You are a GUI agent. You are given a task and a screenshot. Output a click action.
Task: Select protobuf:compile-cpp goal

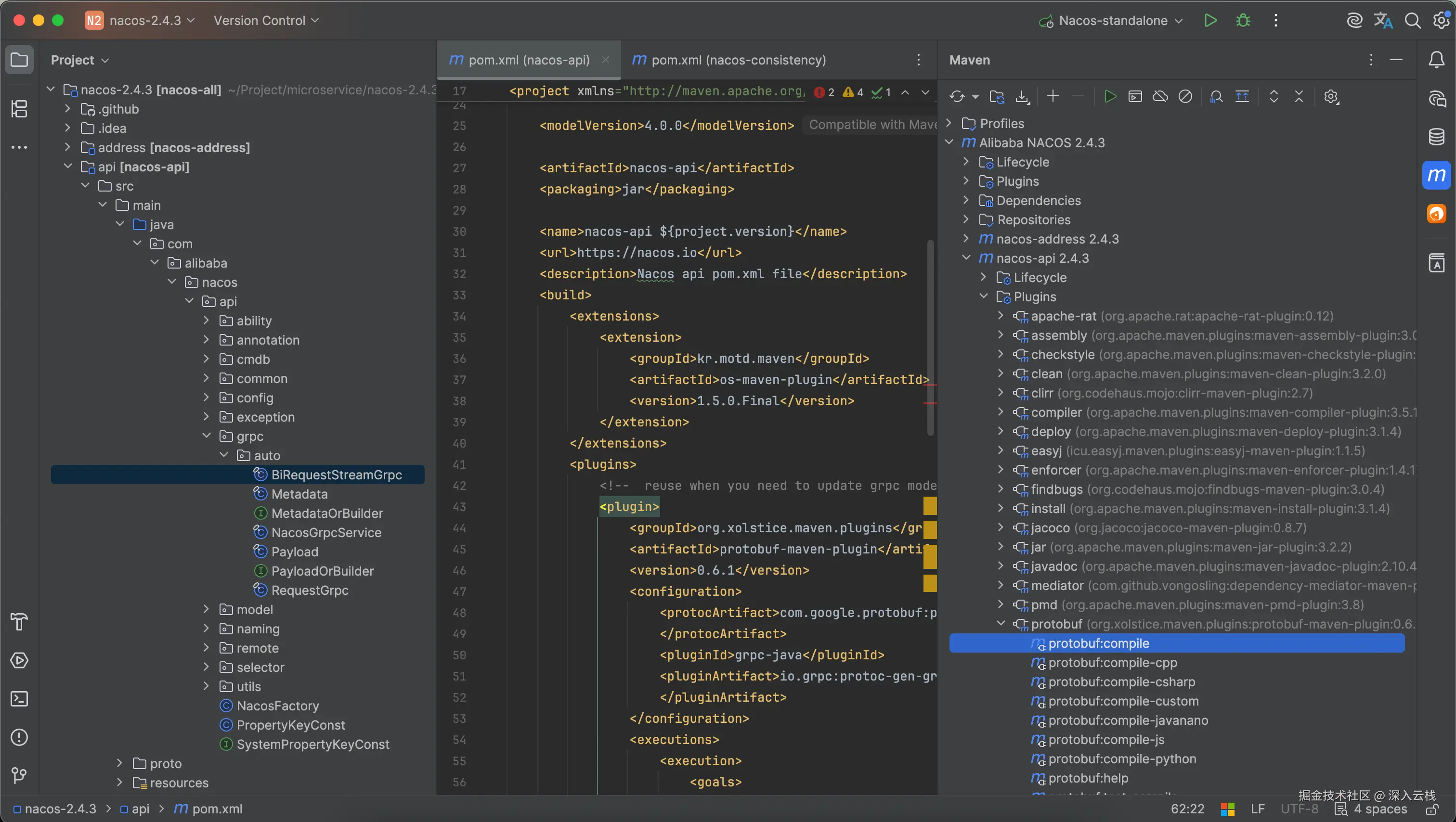tap(1112, 662)
